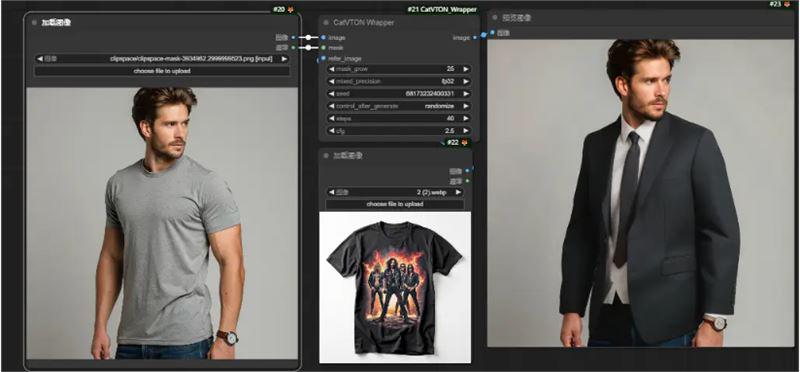Select node #20's blue image output socket
Viewport: 800px width, 372px height.
[x=293, y=38]
